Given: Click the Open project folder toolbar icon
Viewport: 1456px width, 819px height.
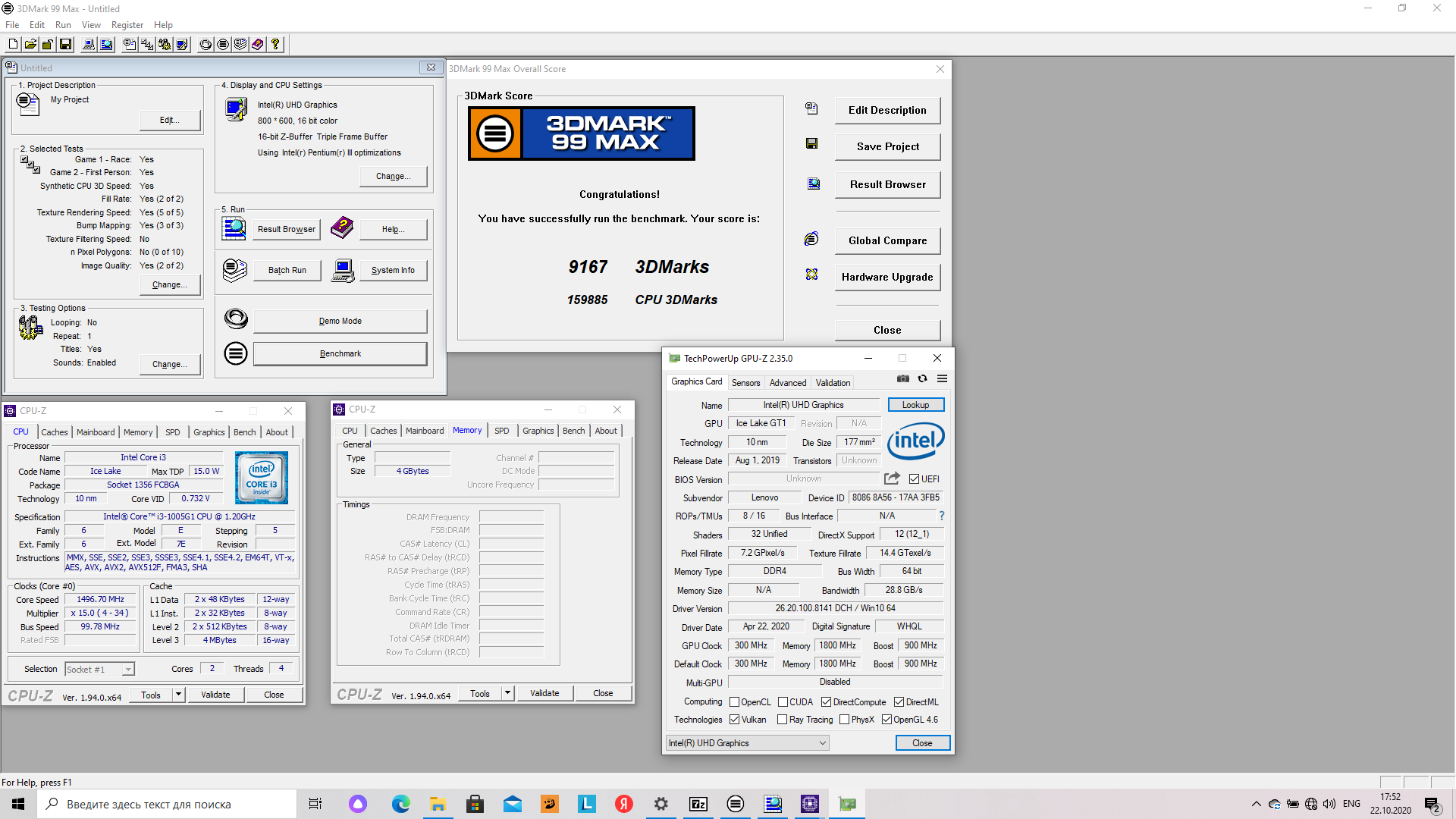Looking at the screenshot, I should [x=30, y=45].
